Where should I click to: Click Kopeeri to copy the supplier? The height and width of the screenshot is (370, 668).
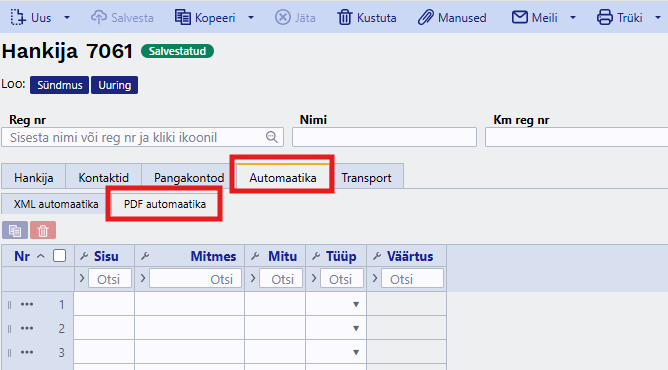click(x=205, y=18)
